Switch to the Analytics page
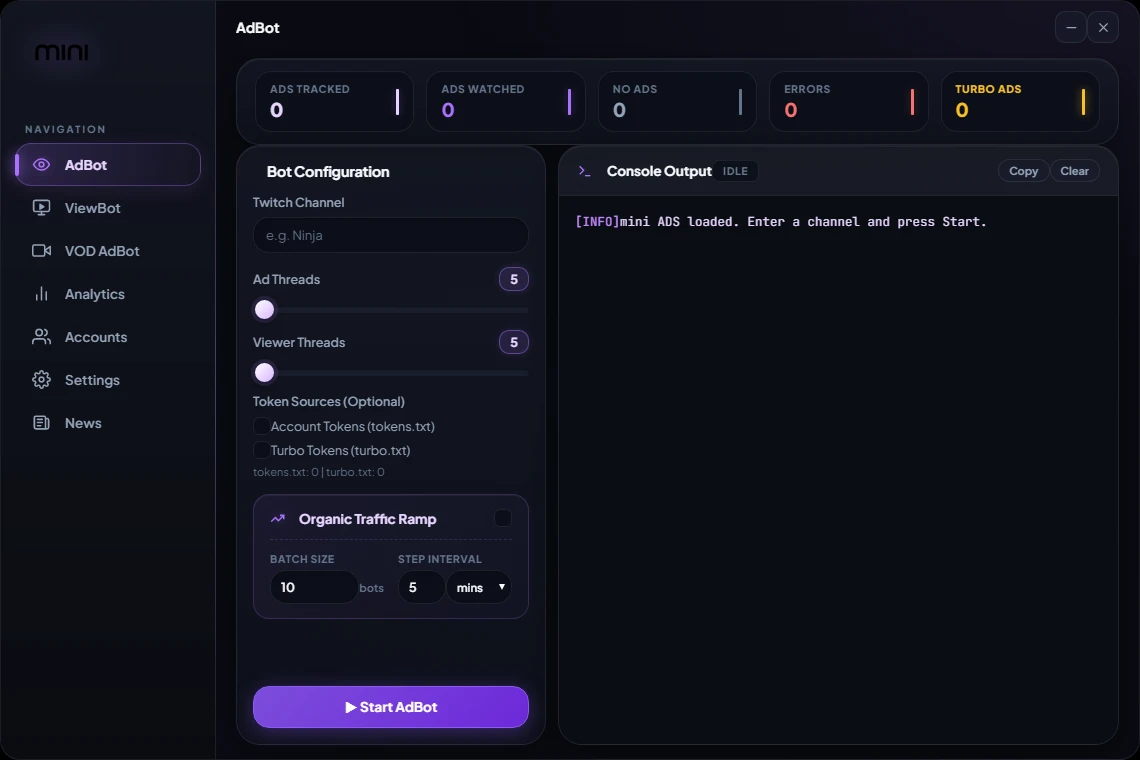1140x760 pixels. click(108, 294)
